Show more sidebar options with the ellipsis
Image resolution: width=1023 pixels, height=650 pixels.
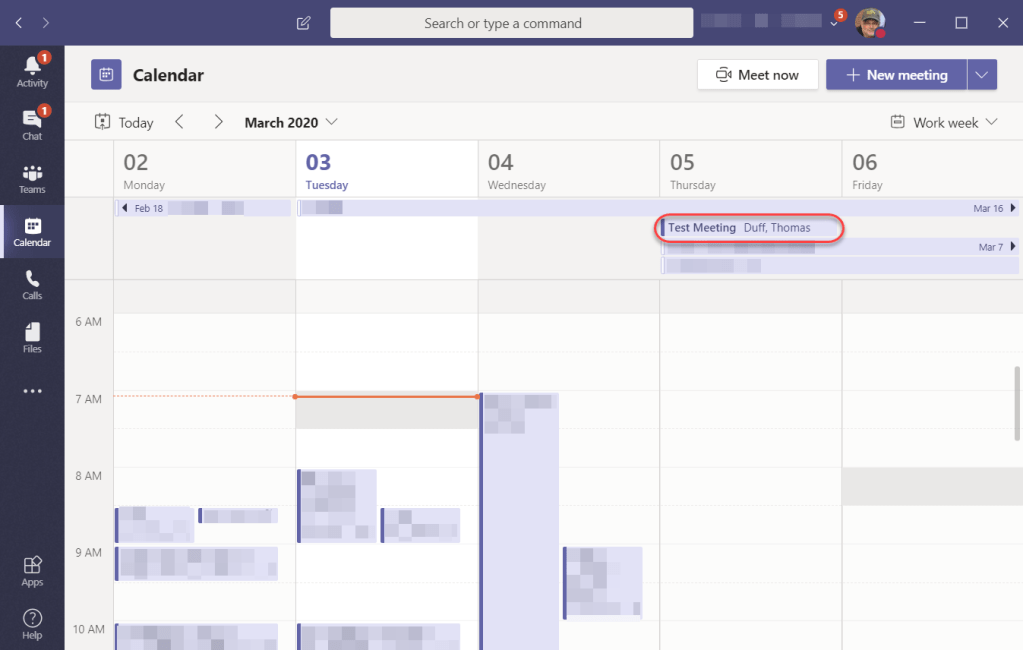pyautogui.click(x=31, y=392)
